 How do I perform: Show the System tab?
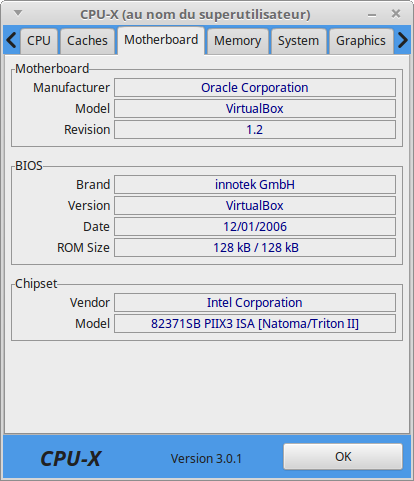tap(298, 41)
